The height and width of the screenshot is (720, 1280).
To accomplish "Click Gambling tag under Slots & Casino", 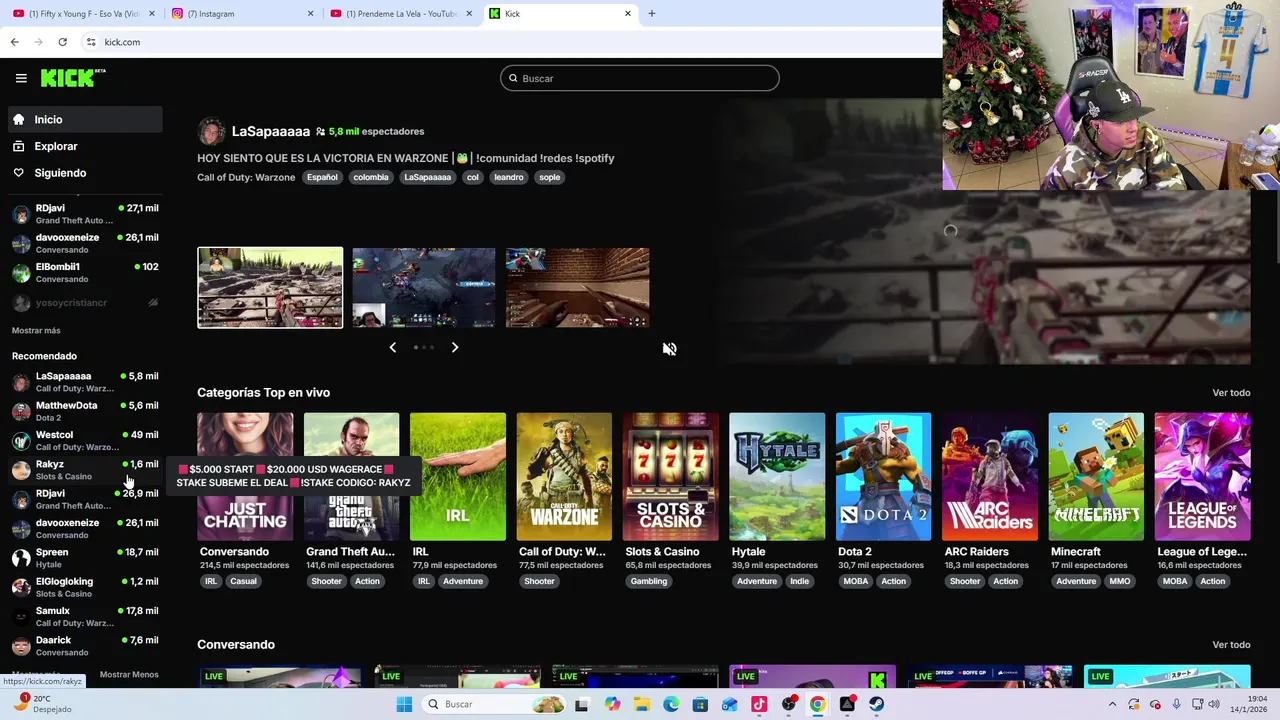I will (649, 581).
